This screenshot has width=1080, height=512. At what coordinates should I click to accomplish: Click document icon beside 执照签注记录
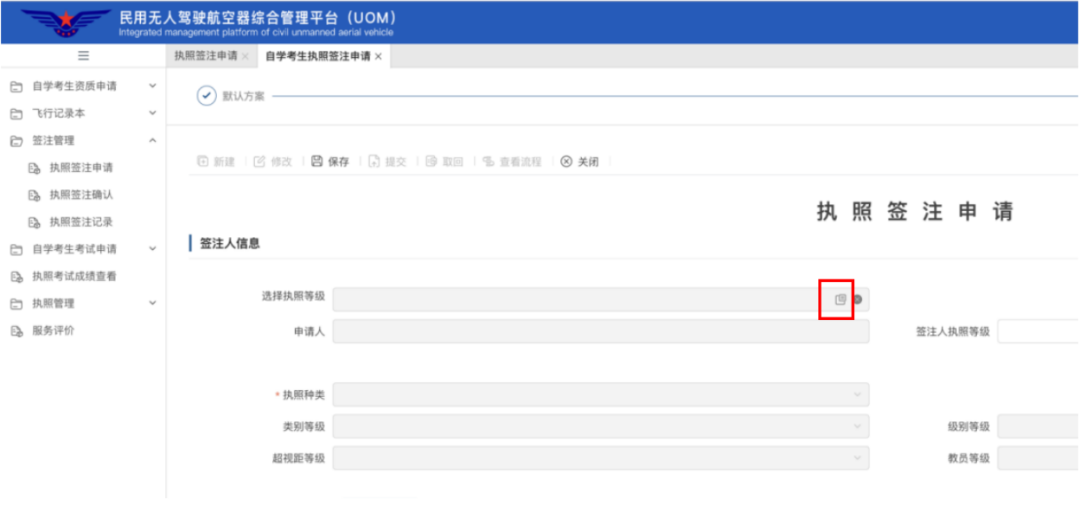[34, 223]
